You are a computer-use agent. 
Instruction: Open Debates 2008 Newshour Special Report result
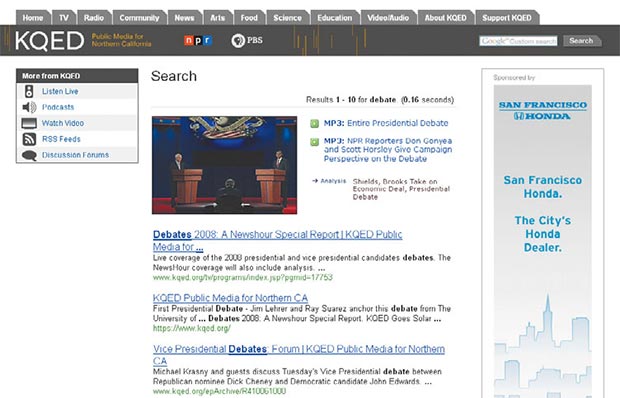pyautogui.click(x=278, y=241)
